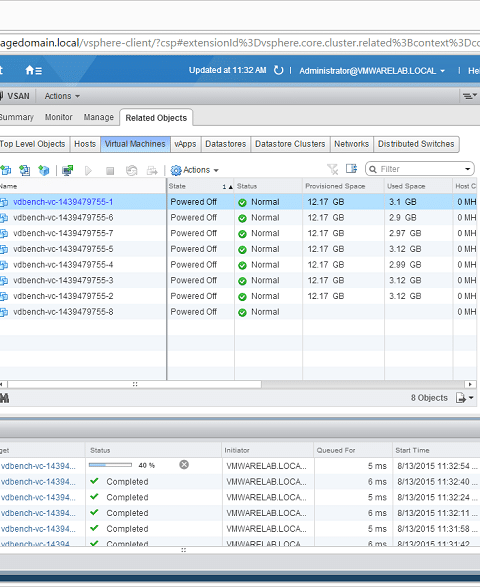Open the Distributed Switches sub-tab
Viewport: 480px width, 587px height.
(x=416, y=144)
